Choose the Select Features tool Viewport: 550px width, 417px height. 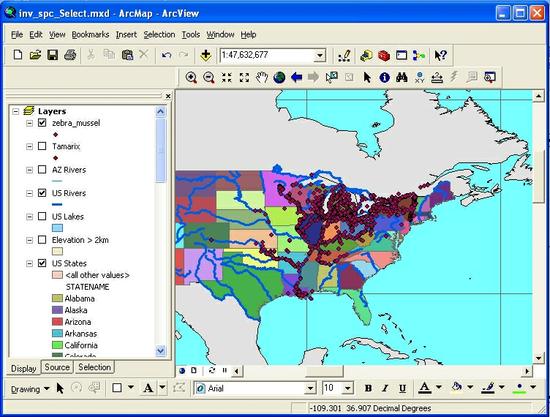[332, 77]
